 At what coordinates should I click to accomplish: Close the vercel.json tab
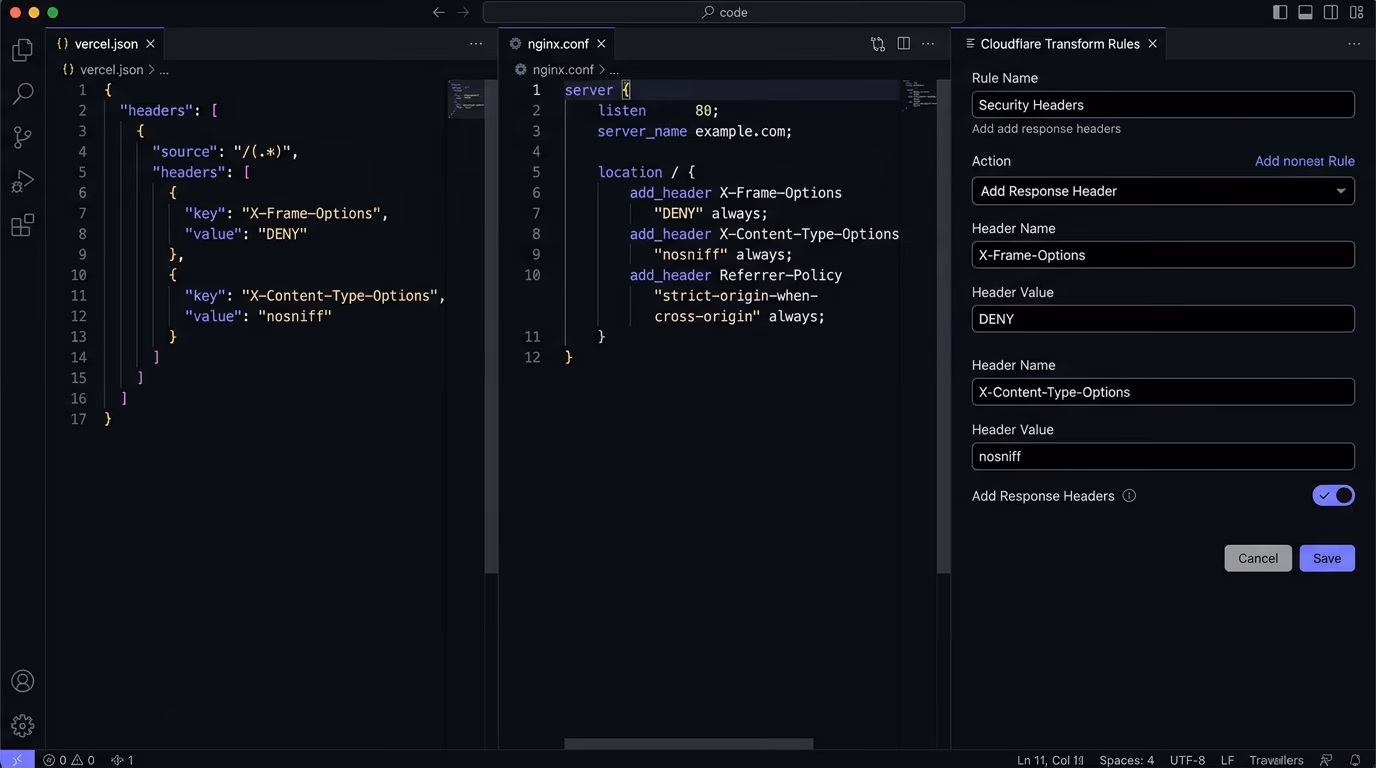point(150,44)
